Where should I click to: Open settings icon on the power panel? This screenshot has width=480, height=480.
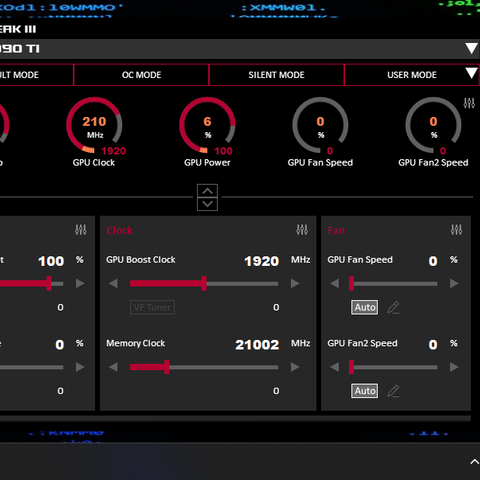81,230
